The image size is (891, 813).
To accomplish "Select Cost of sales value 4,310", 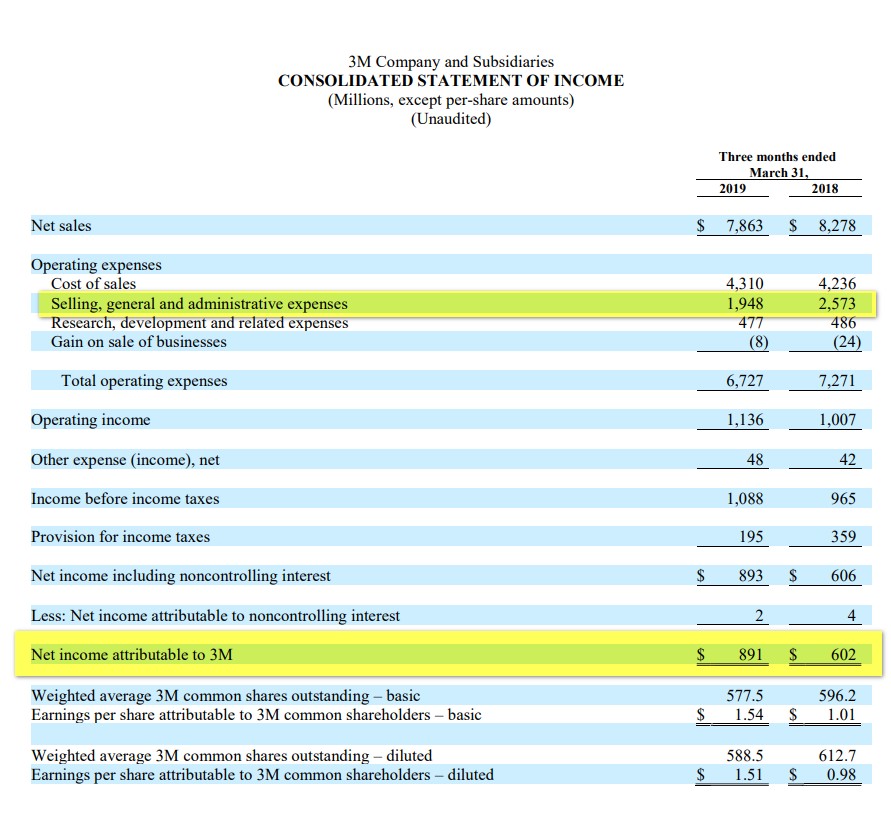I will tap(744, 283).
